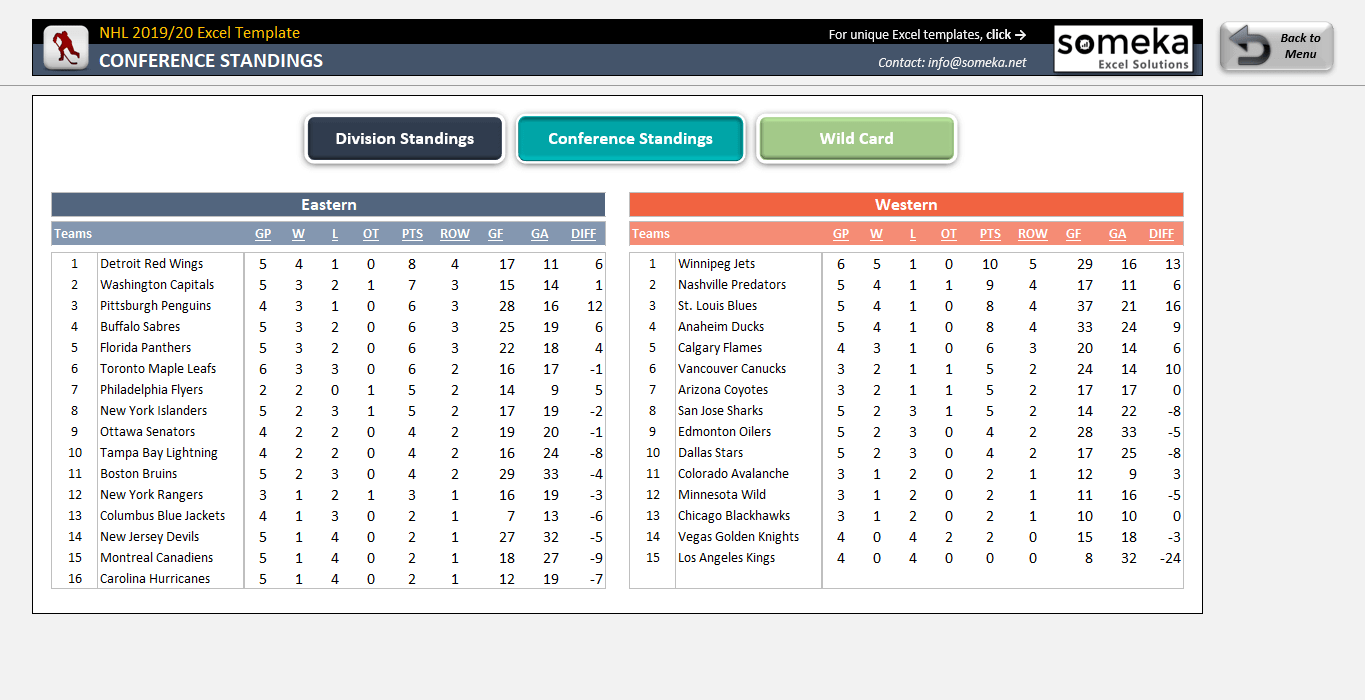The width and height of the screenshot is (1365, 700).
Task: Select the Washington Capitals team name
Action: tap(157, 285)
